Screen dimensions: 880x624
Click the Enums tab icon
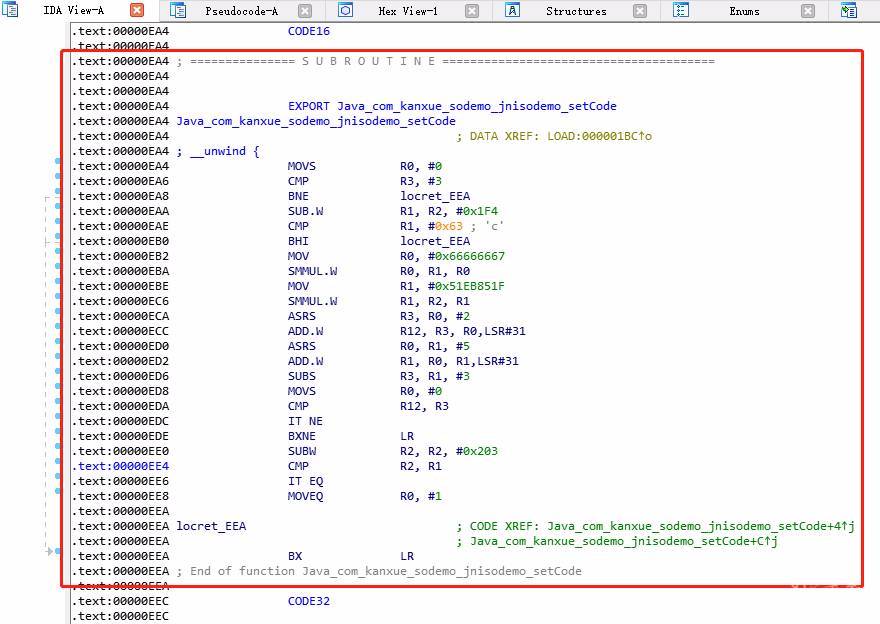(681, 11)
